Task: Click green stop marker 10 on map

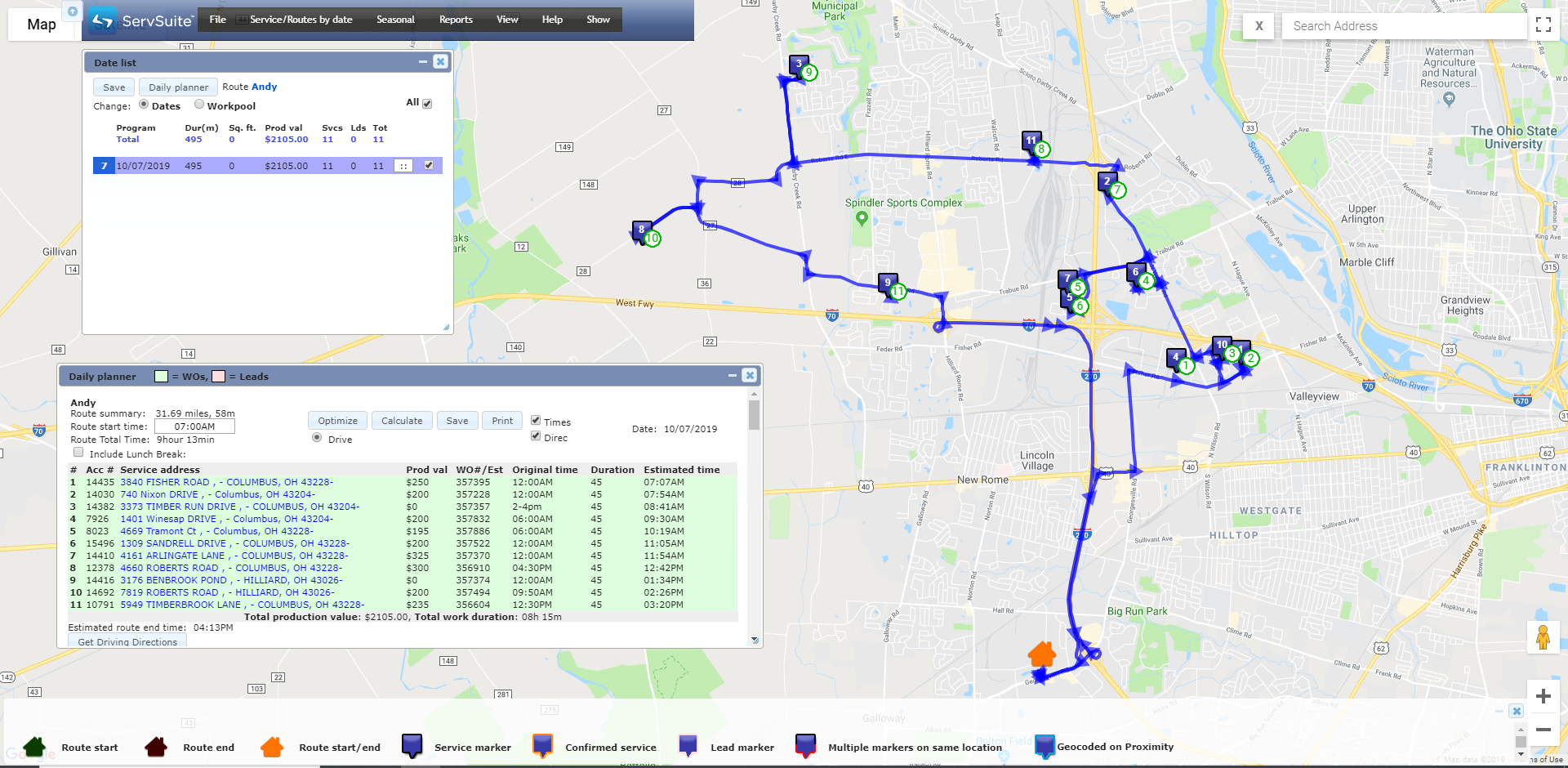Action: 652,239
